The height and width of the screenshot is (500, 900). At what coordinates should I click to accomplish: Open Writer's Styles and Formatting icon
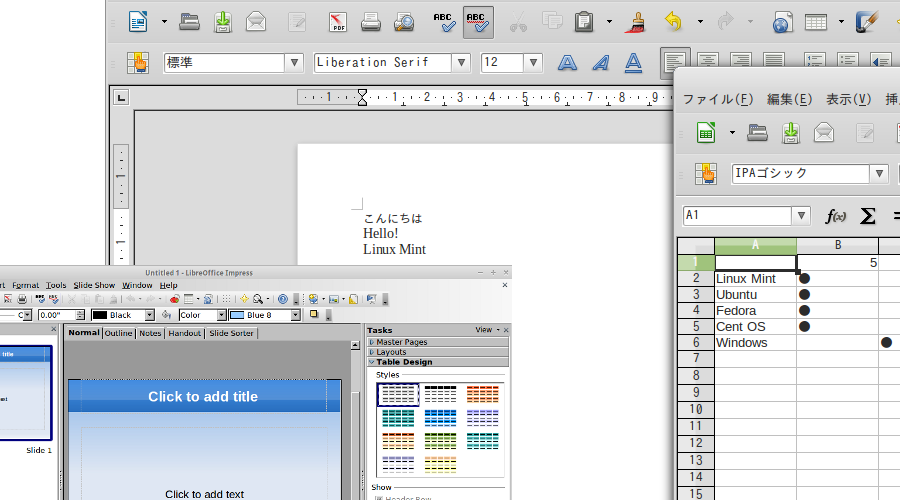tap(138, 62)
